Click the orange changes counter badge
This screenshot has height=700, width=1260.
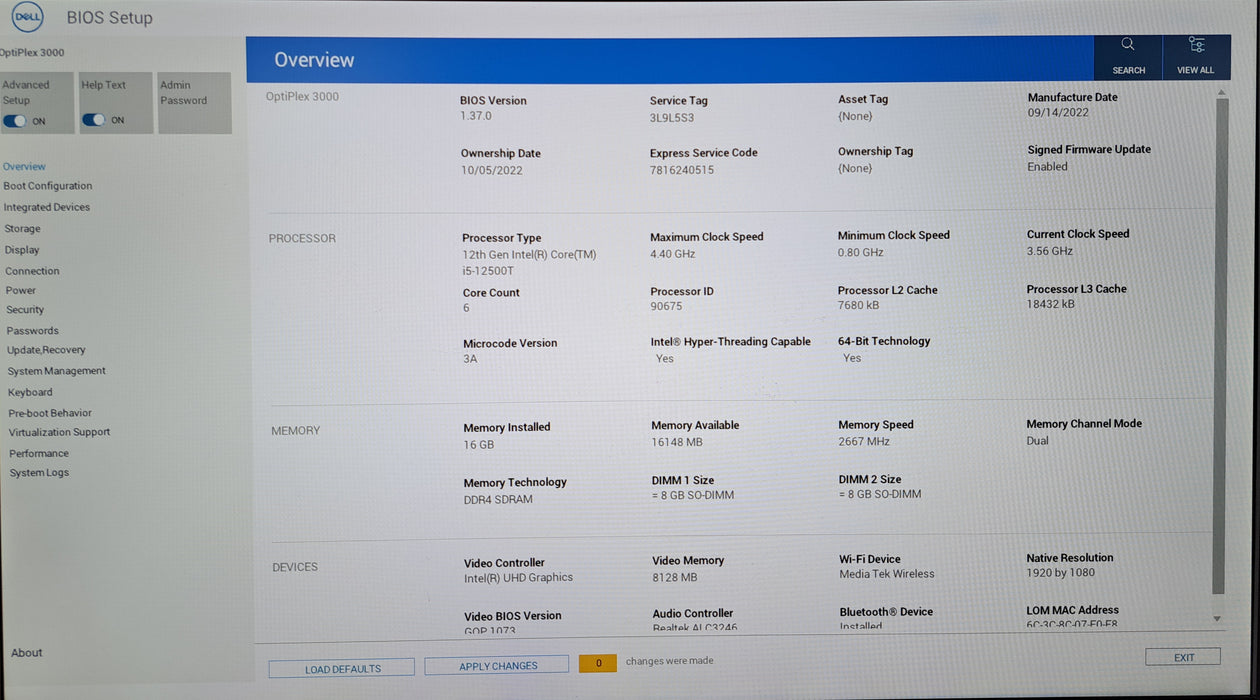tap(598, 663)
